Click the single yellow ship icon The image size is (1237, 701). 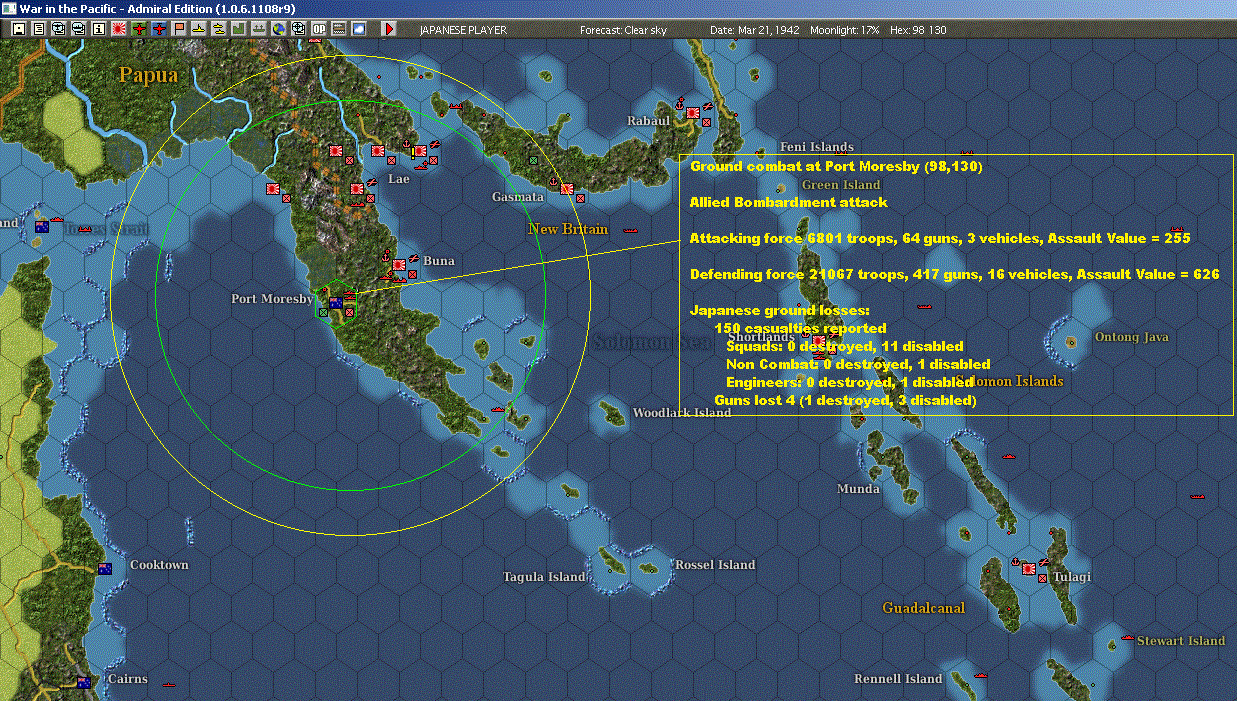(x=199, y=29)
